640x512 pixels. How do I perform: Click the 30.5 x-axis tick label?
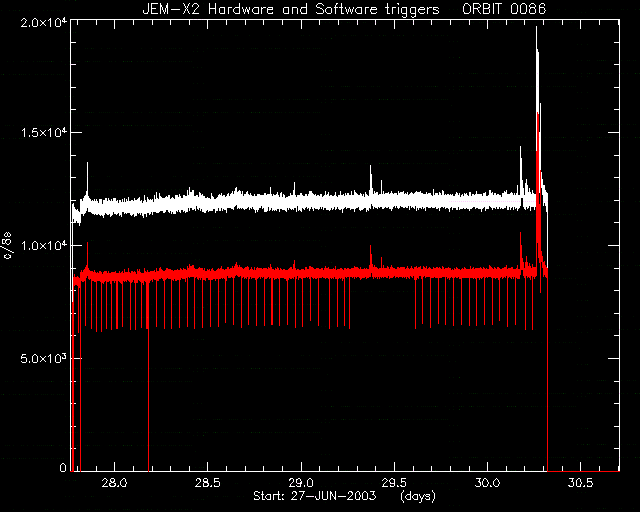(580, 483)
